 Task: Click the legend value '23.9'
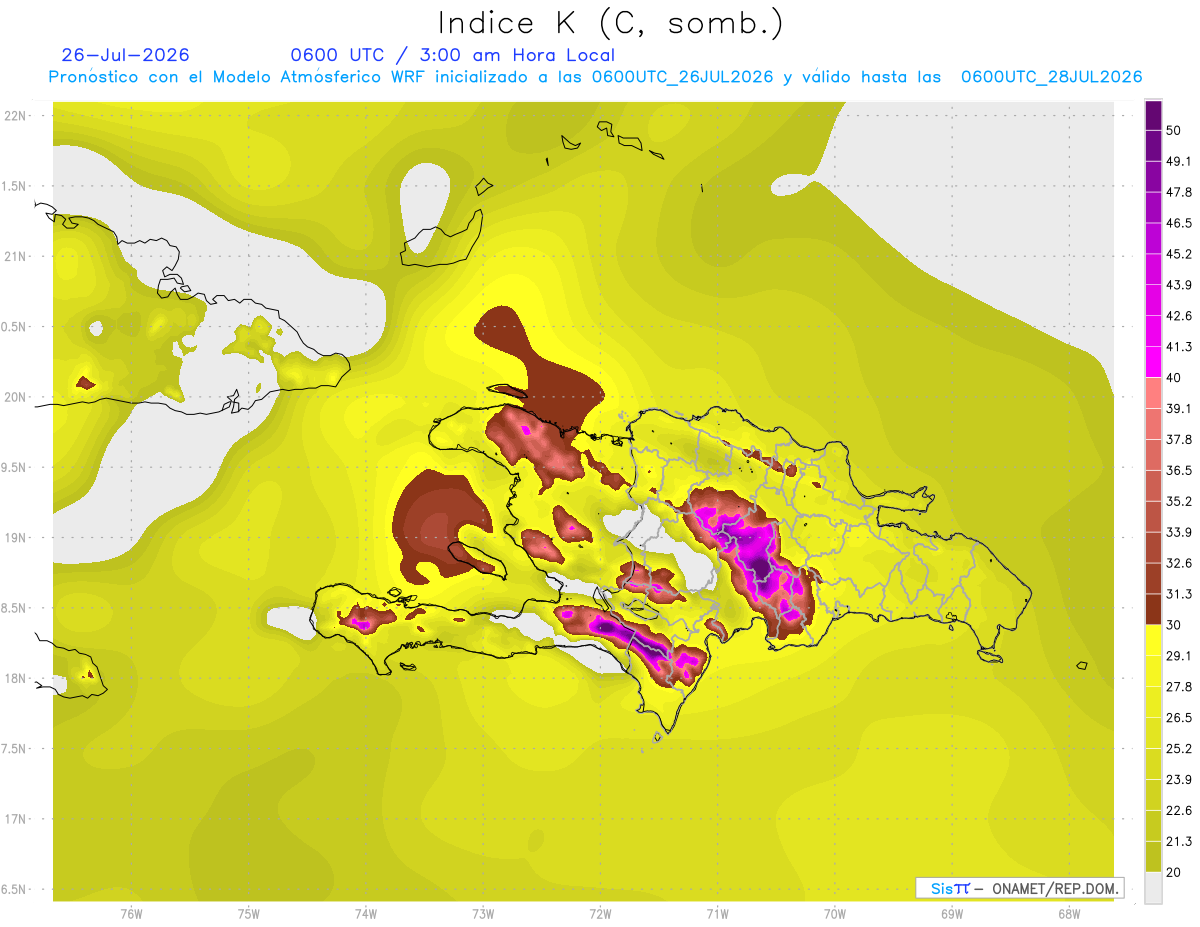(x=1179, y=779)
